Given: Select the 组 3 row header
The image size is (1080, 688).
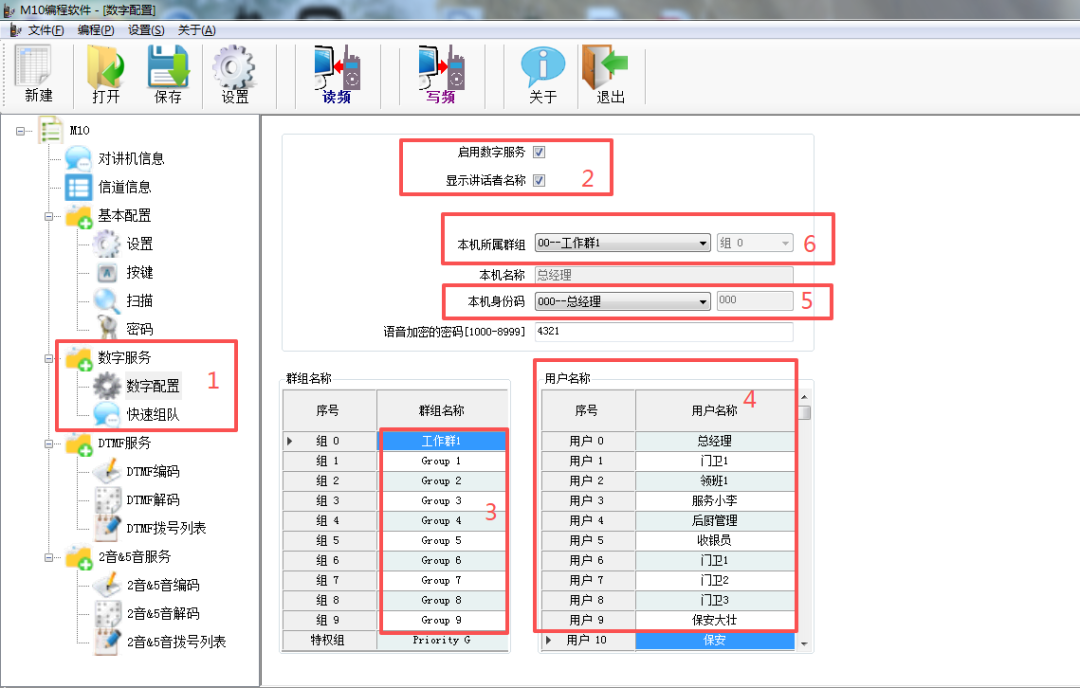Looking at the screenshot, I should coord(329,501).
